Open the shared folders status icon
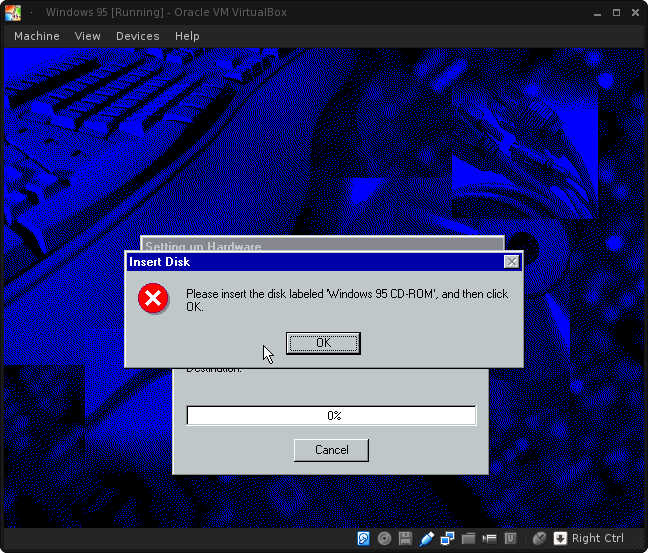The height and width of the screenshot is (553, 648). pos(468,539)
